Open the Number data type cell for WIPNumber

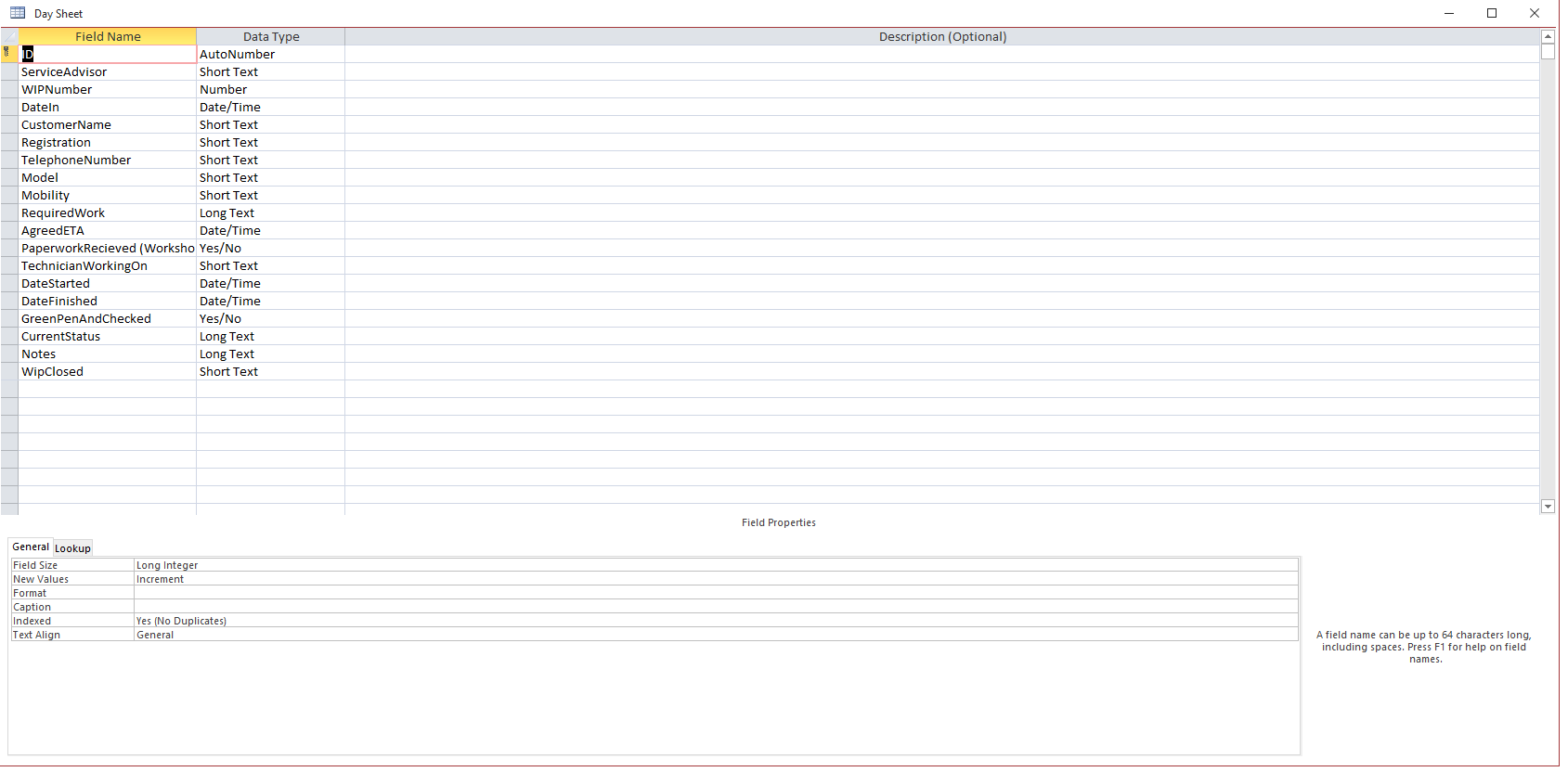pos(270,89)
